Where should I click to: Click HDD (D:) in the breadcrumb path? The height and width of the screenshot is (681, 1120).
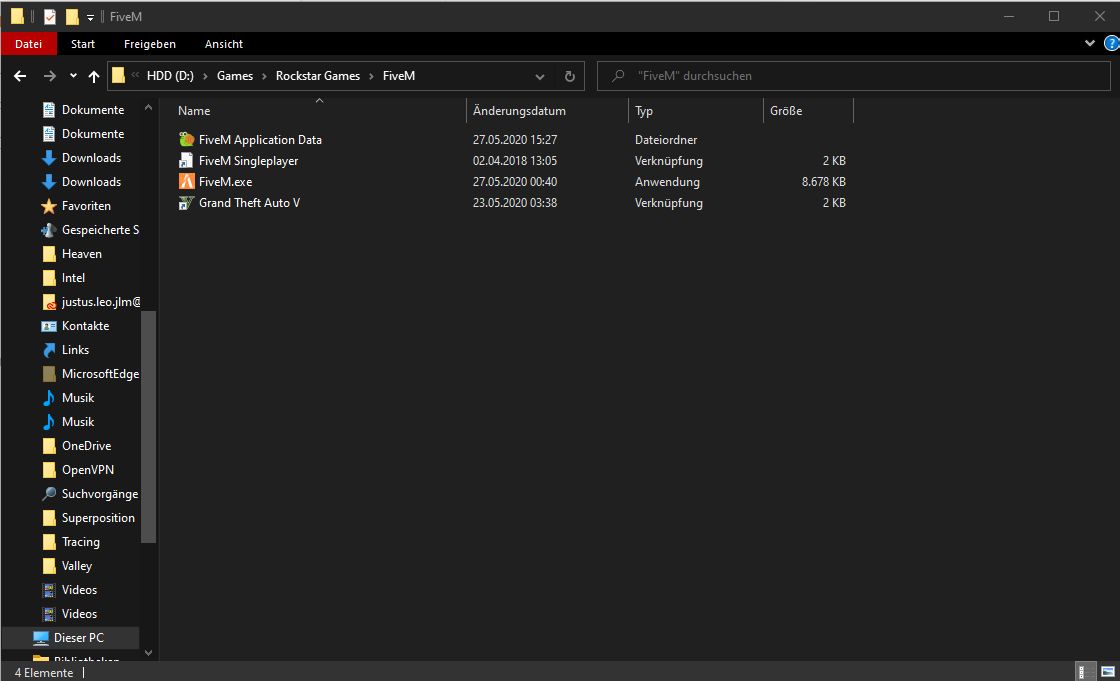[170, 76]
